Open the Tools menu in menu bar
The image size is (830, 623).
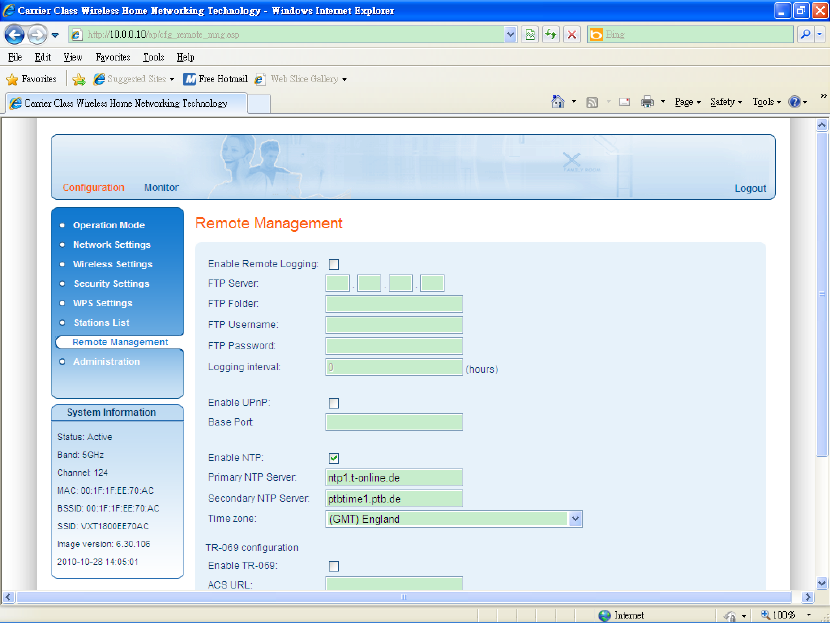coord(154,57)
